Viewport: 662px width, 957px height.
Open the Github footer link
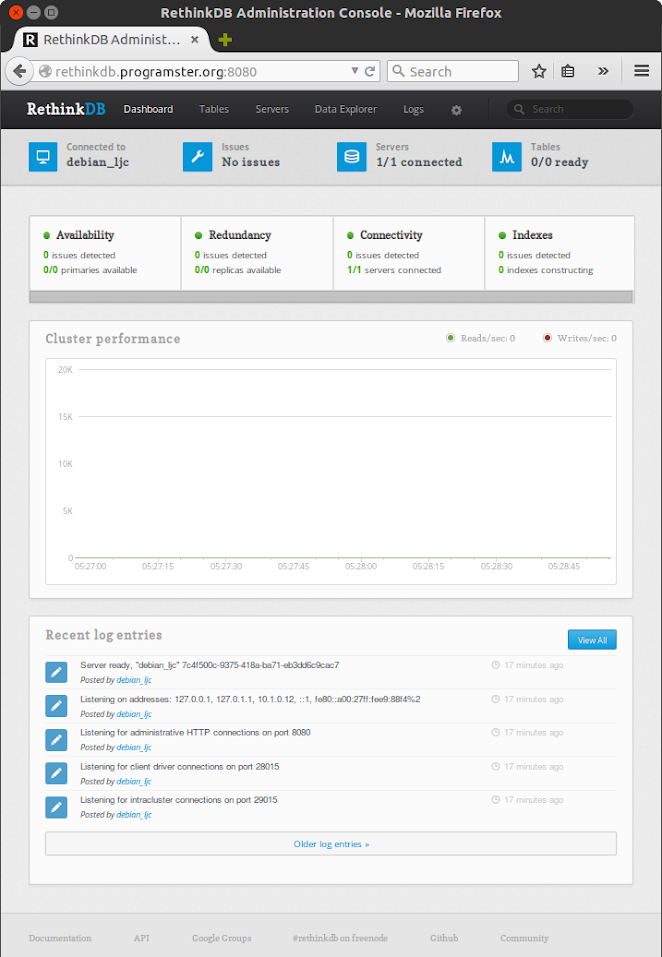(444, 938)
